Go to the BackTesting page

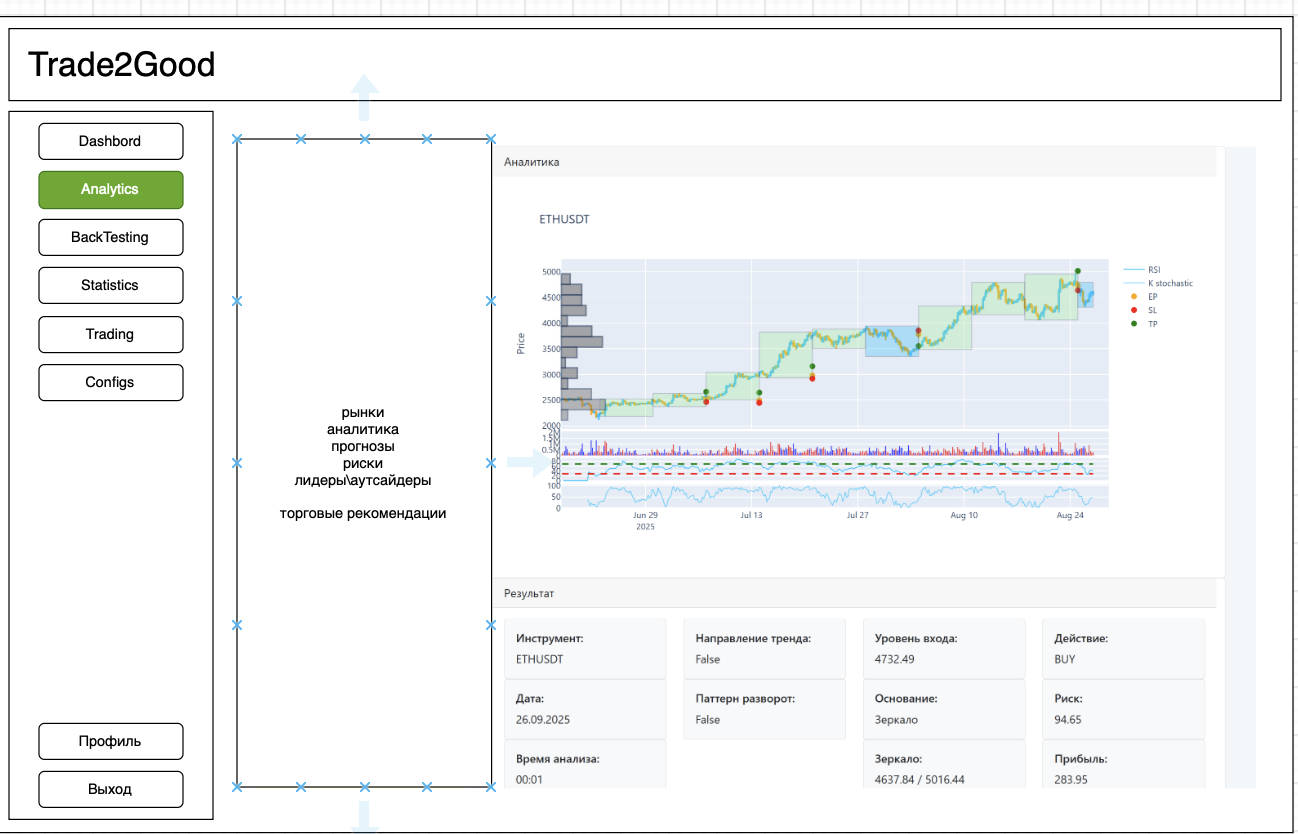tap(110, 237)
